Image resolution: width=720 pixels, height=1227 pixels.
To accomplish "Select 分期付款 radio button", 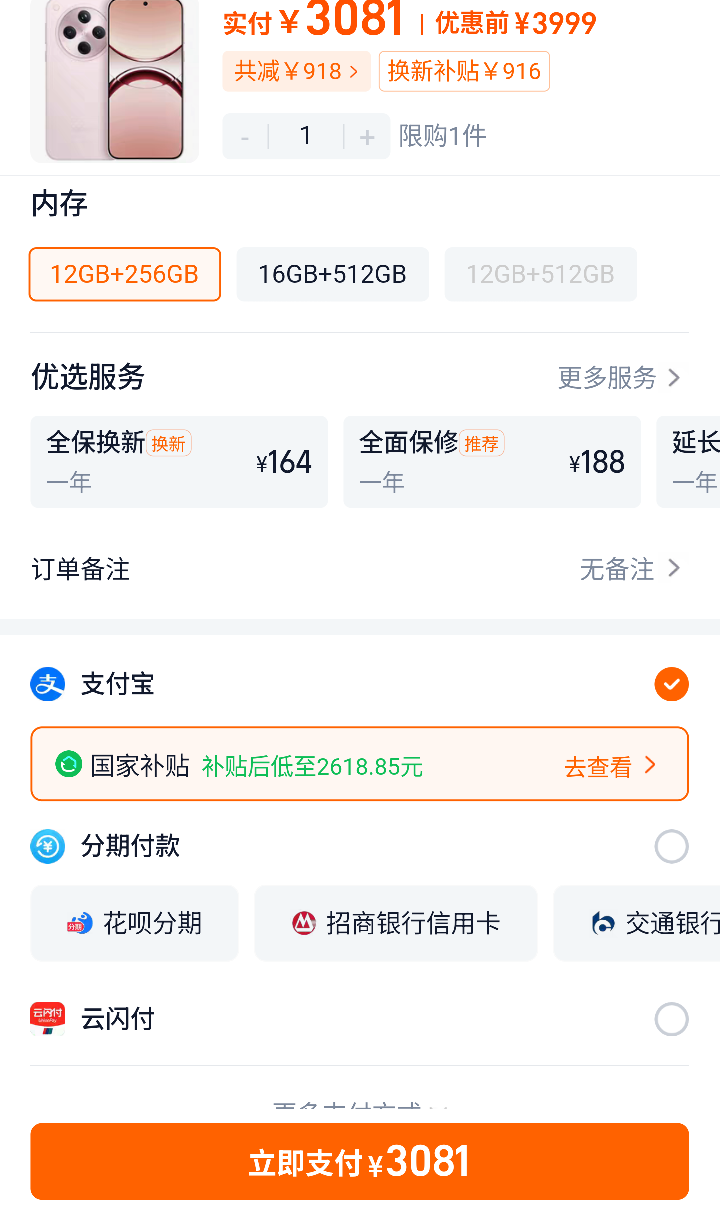I will (672, 846).
